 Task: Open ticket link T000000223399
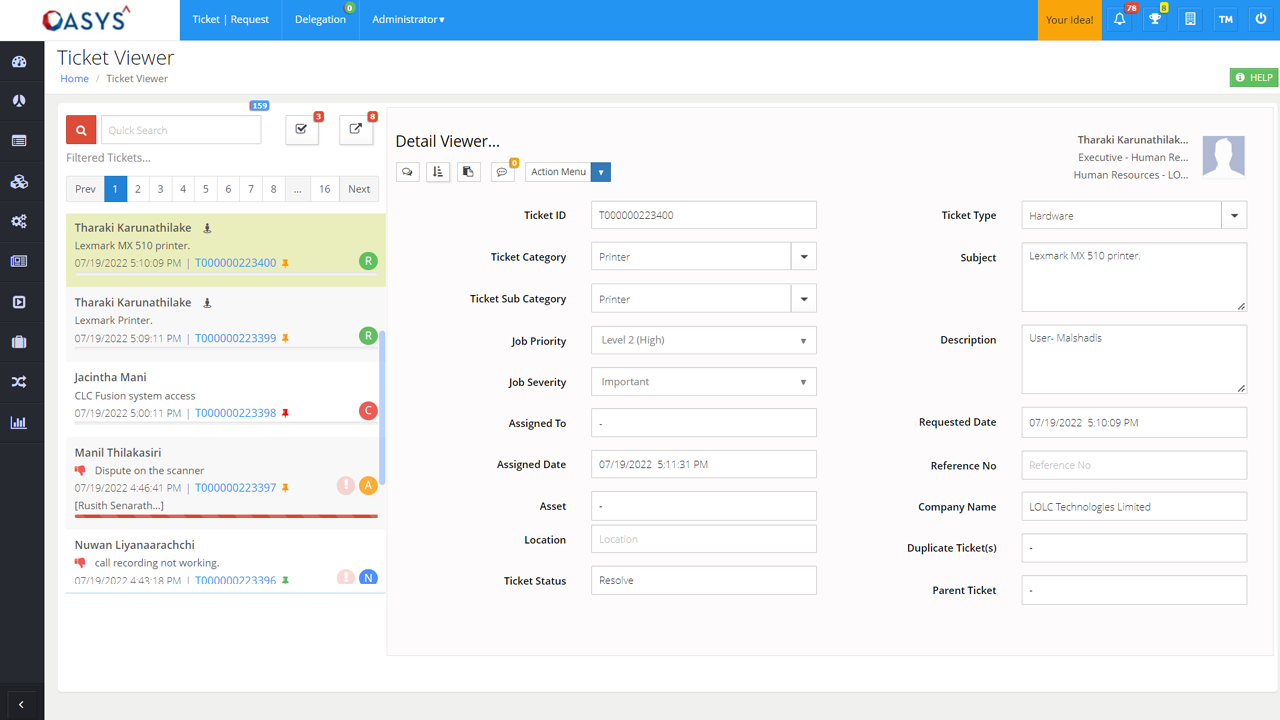click(x=235, y=338)
